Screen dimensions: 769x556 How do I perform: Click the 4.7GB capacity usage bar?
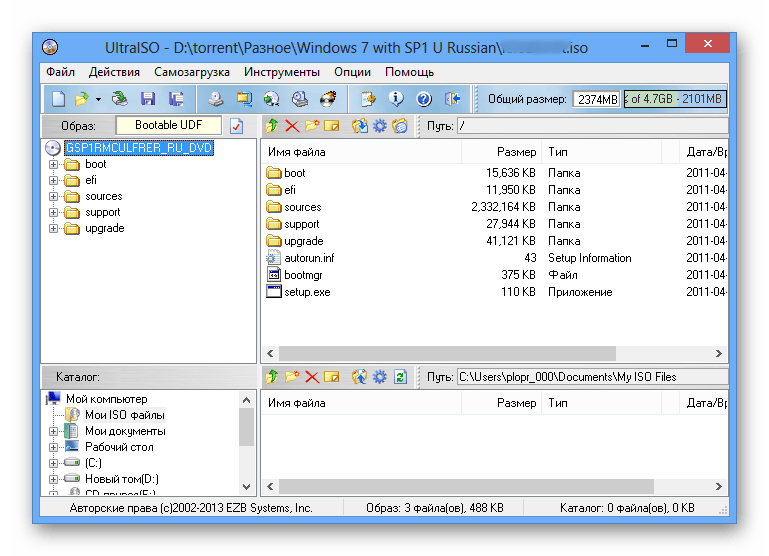[675, 99]
